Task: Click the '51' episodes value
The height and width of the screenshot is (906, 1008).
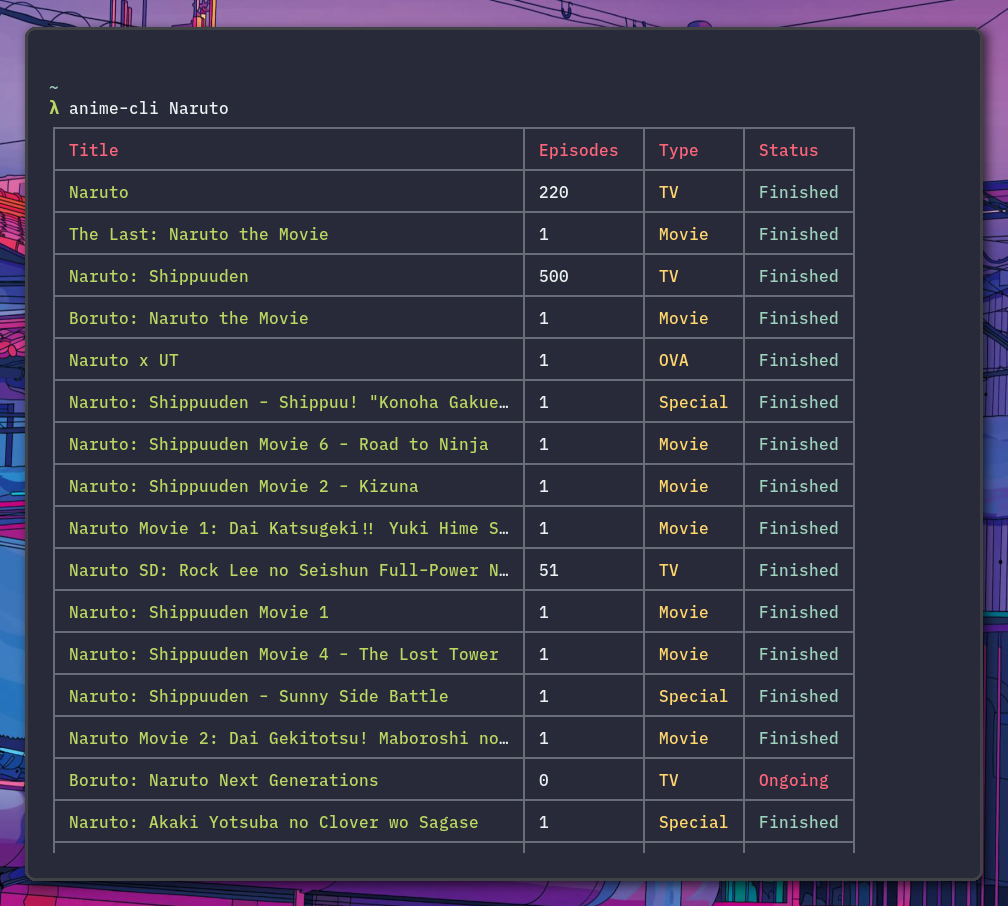Action: 548,570
